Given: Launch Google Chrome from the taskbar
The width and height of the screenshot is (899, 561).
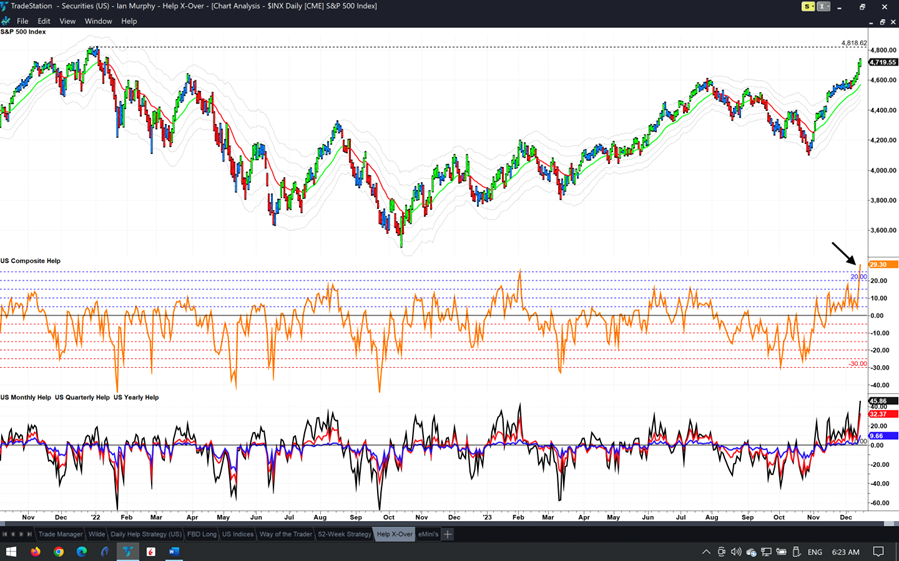Looking at the screenshot, I should [x=59, y=551].
